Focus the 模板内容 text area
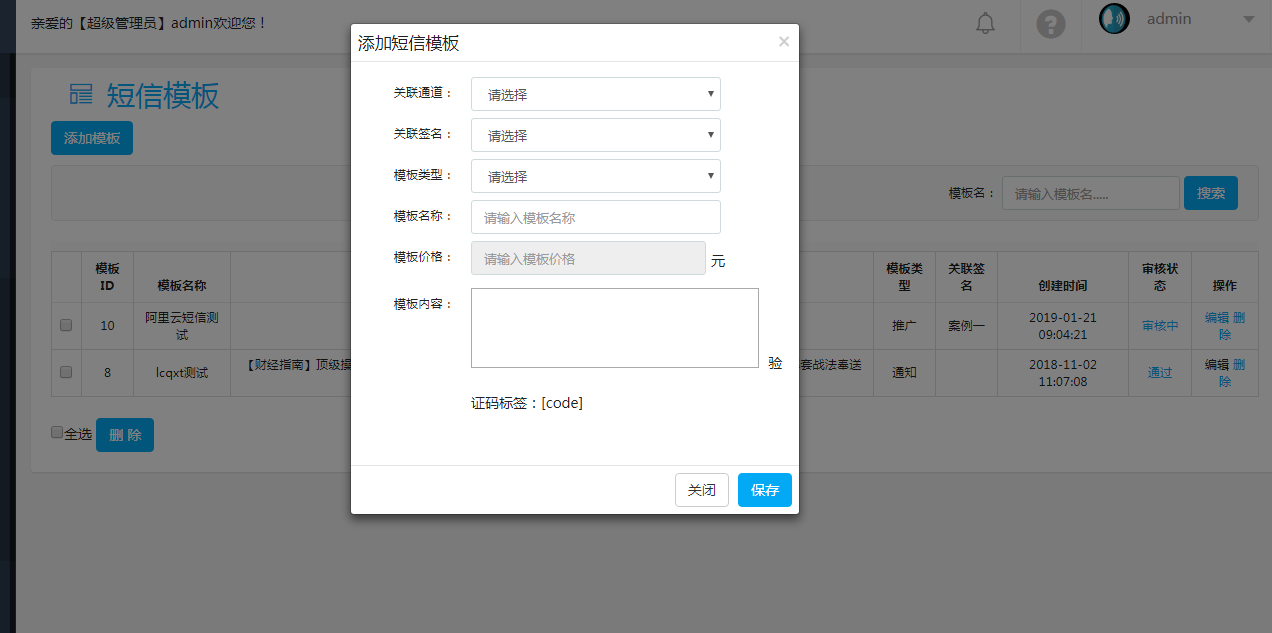The image size is (1272, 633). click(614, 328)
